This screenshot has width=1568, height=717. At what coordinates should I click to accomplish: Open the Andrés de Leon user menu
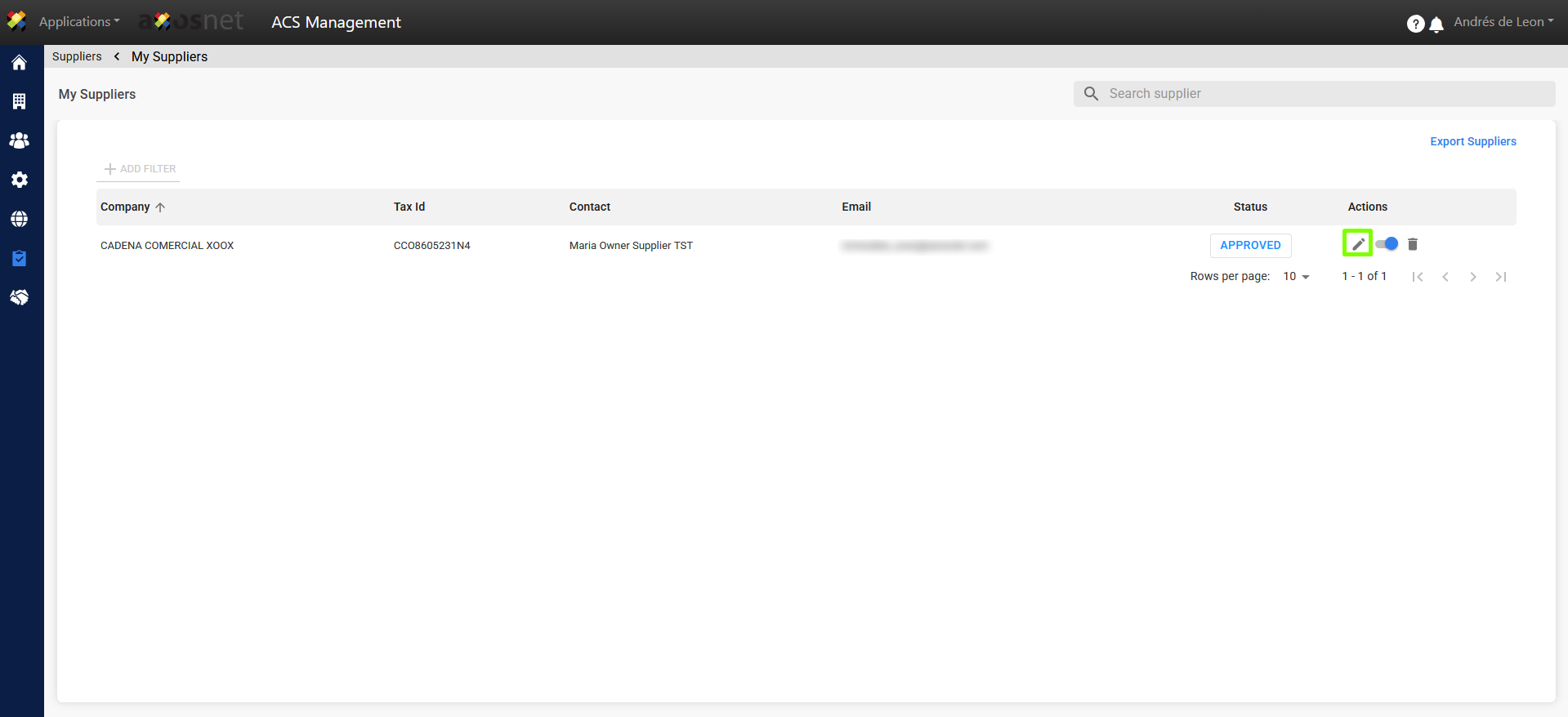pos(1503,22)
